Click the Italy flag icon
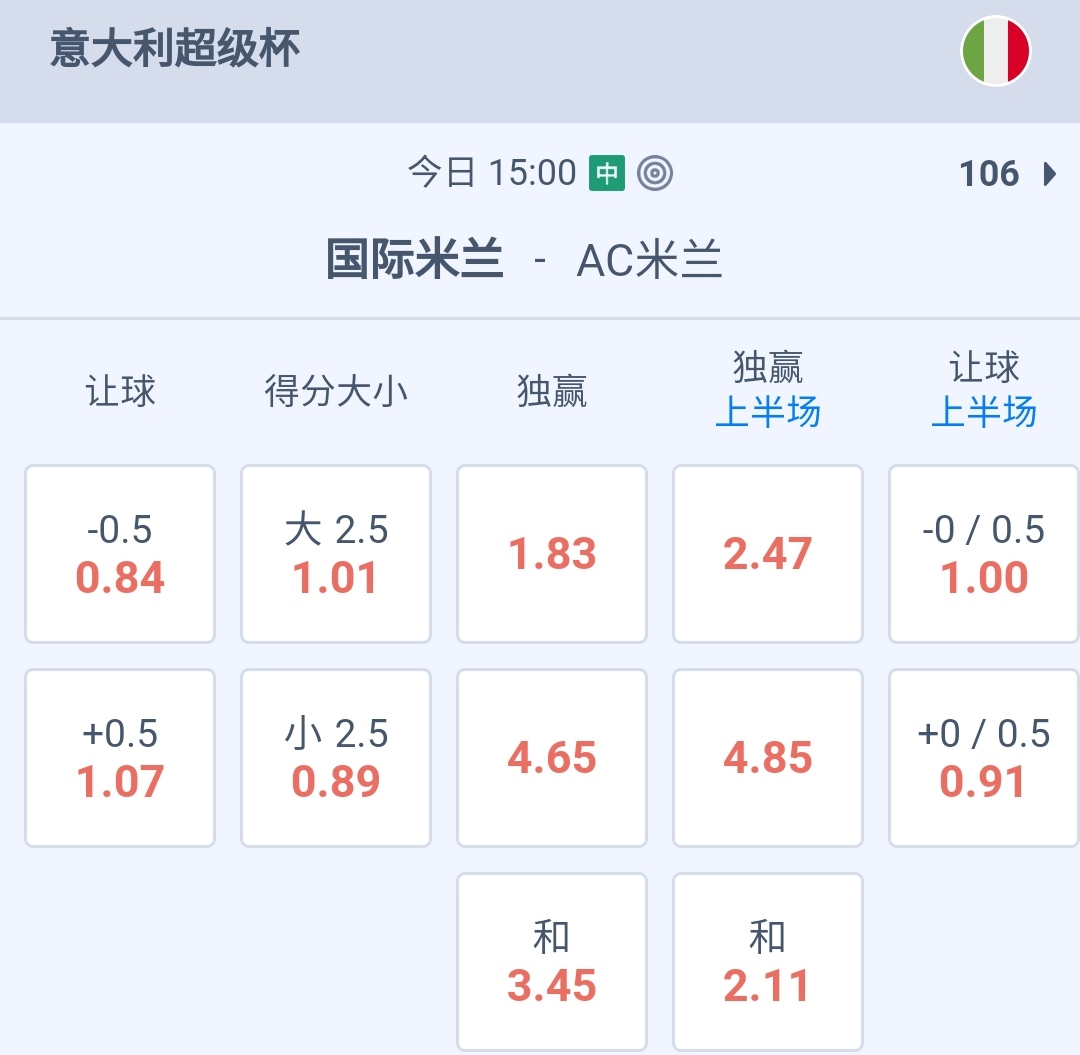The image size is (1080, 1055). point(995,50)
